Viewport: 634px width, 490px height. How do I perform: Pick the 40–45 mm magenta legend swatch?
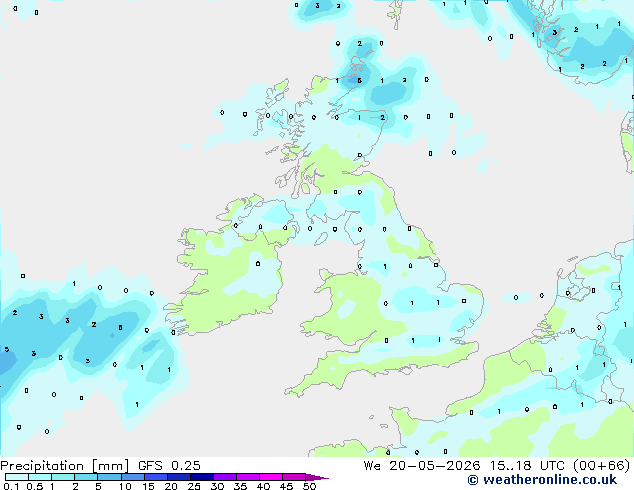[x=271, y=477]
